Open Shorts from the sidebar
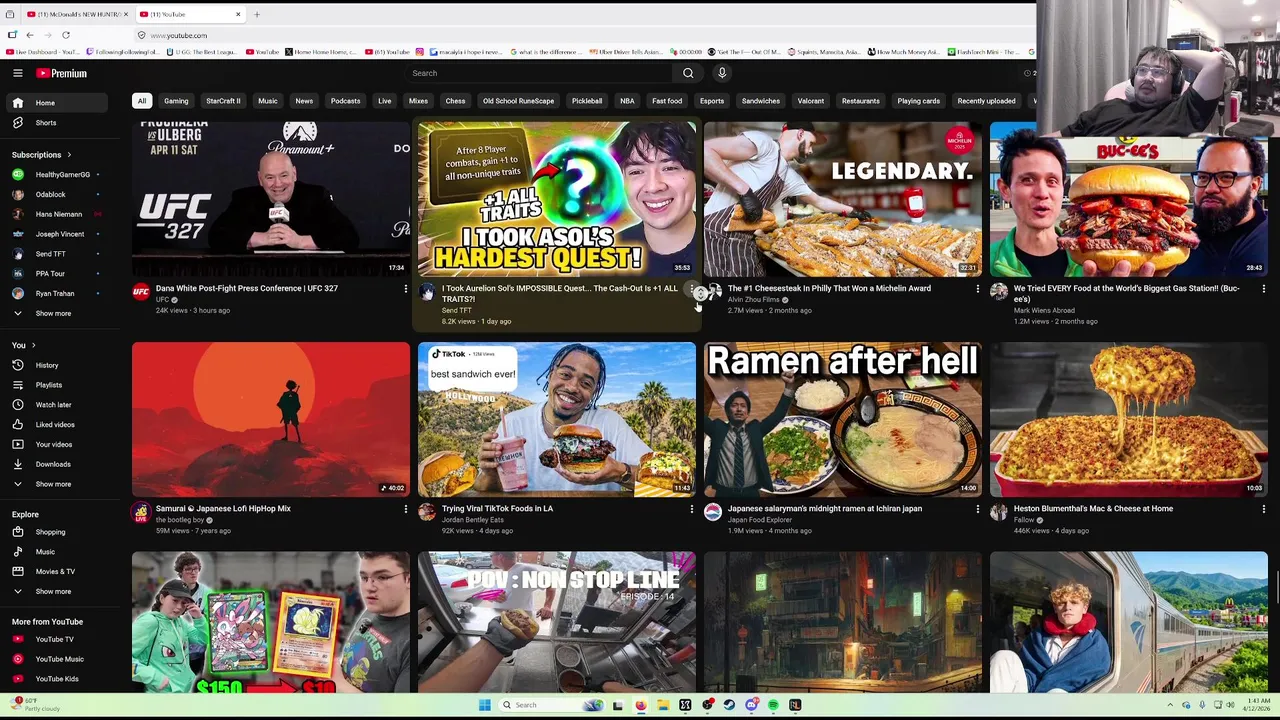 [x=56, y=122]
